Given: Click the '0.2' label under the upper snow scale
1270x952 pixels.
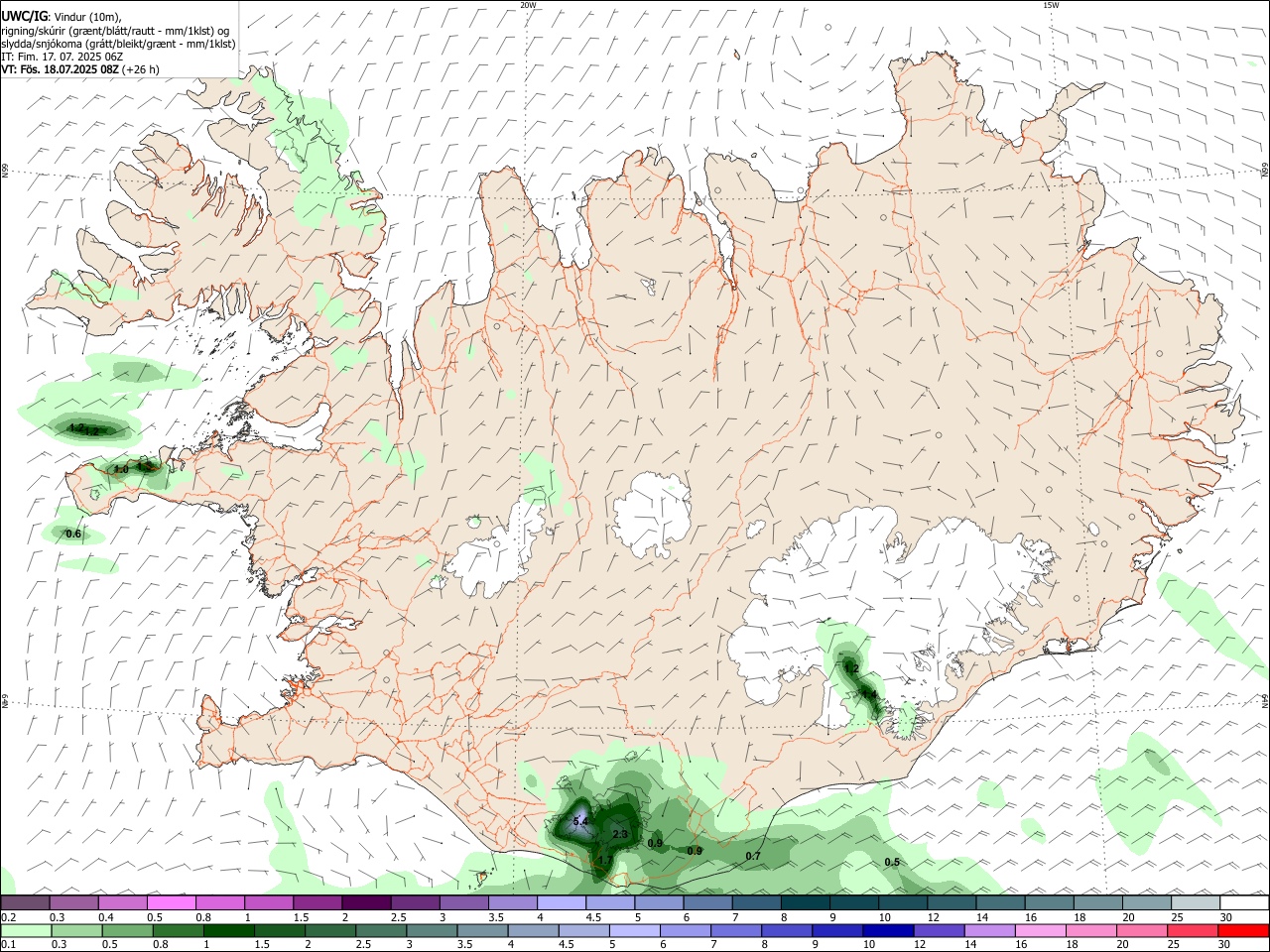Looking at the screenshot, I should pos(8,917).
